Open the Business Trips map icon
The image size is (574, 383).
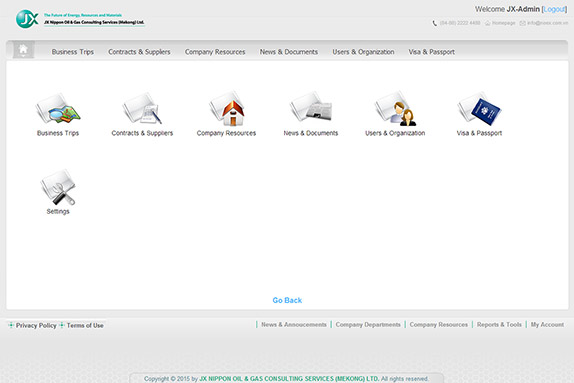point(58,108)
